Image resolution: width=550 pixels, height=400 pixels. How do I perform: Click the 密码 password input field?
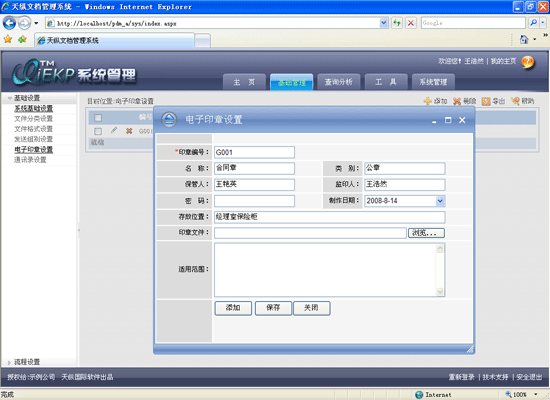[x=254, y=201]
